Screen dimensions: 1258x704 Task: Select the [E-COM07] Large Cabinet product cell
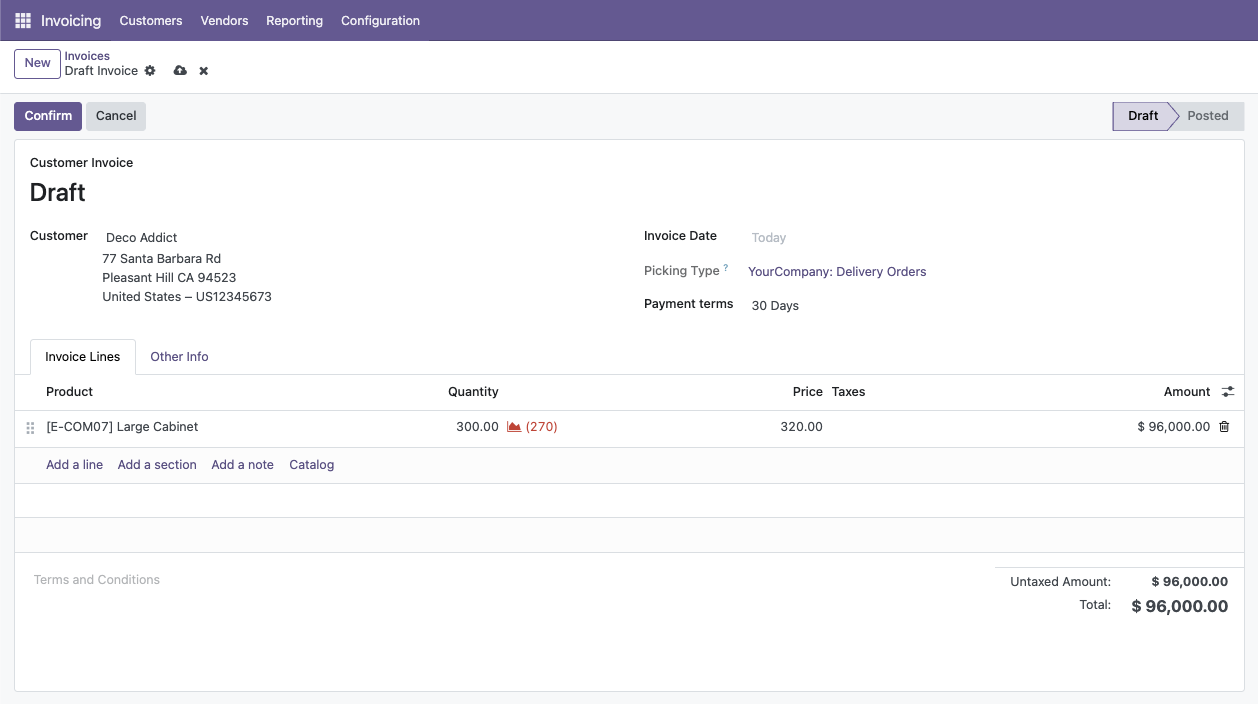point(122,427)
